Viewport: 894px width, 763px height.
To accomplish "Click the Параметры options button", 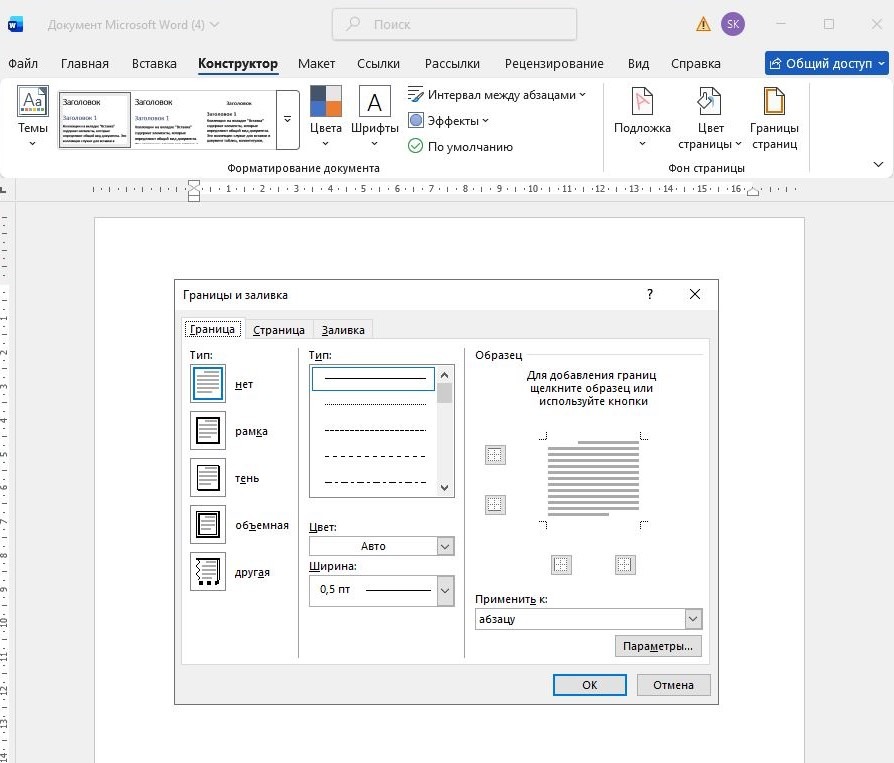I will coord(658,646).
